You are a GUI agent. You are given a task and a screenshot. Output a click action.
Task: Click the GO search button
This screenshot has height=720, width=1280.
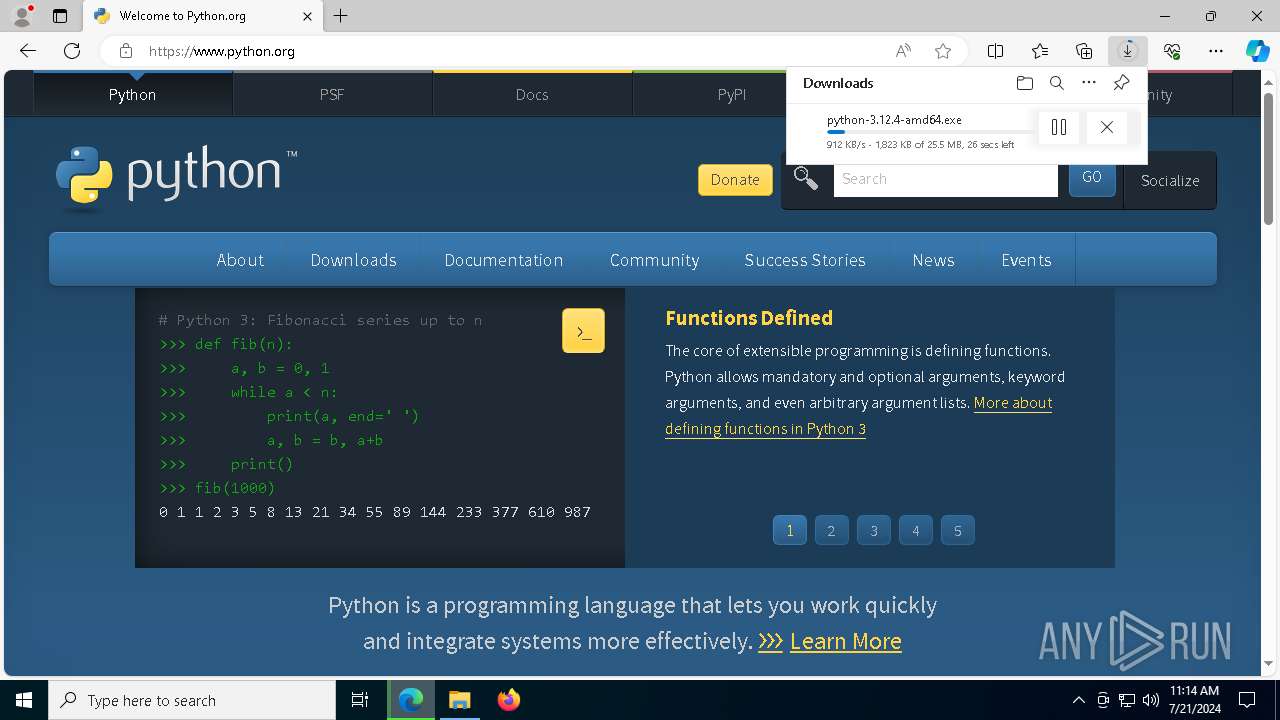coord(1092,178)
